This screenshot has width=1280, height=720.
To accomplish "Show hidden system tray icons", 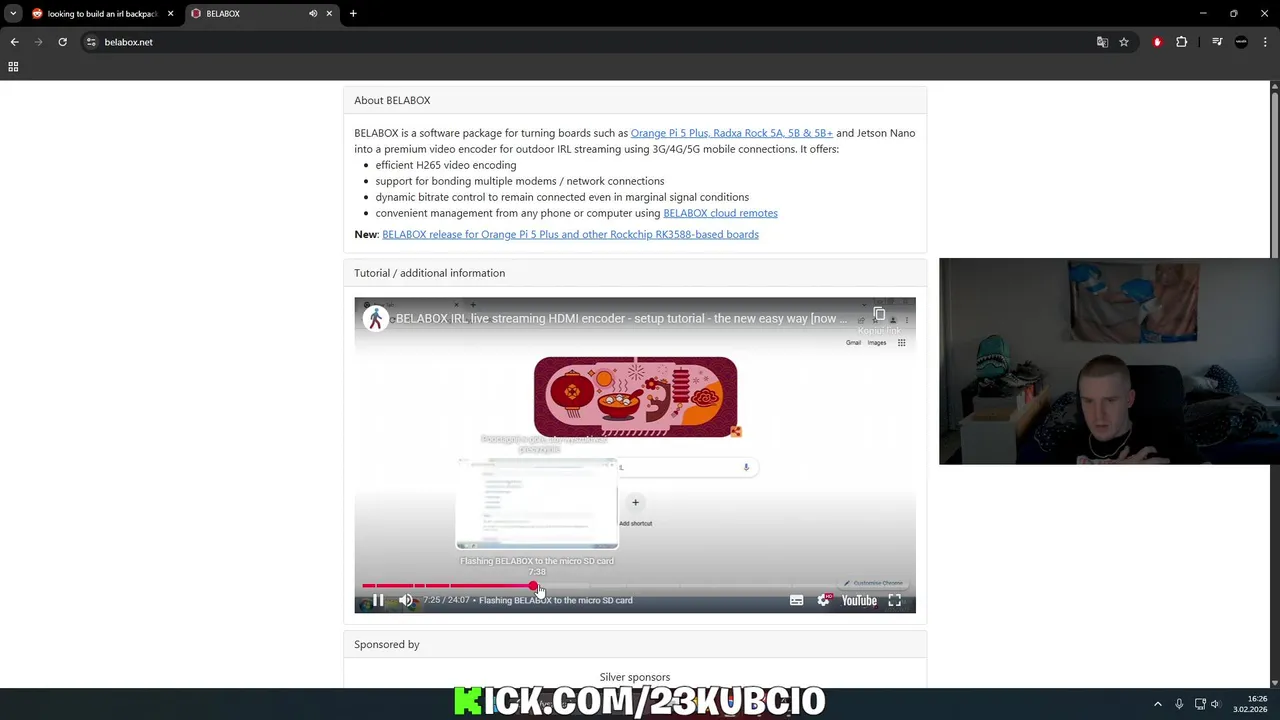I will pyautogui.click(x=1158, y=704).
